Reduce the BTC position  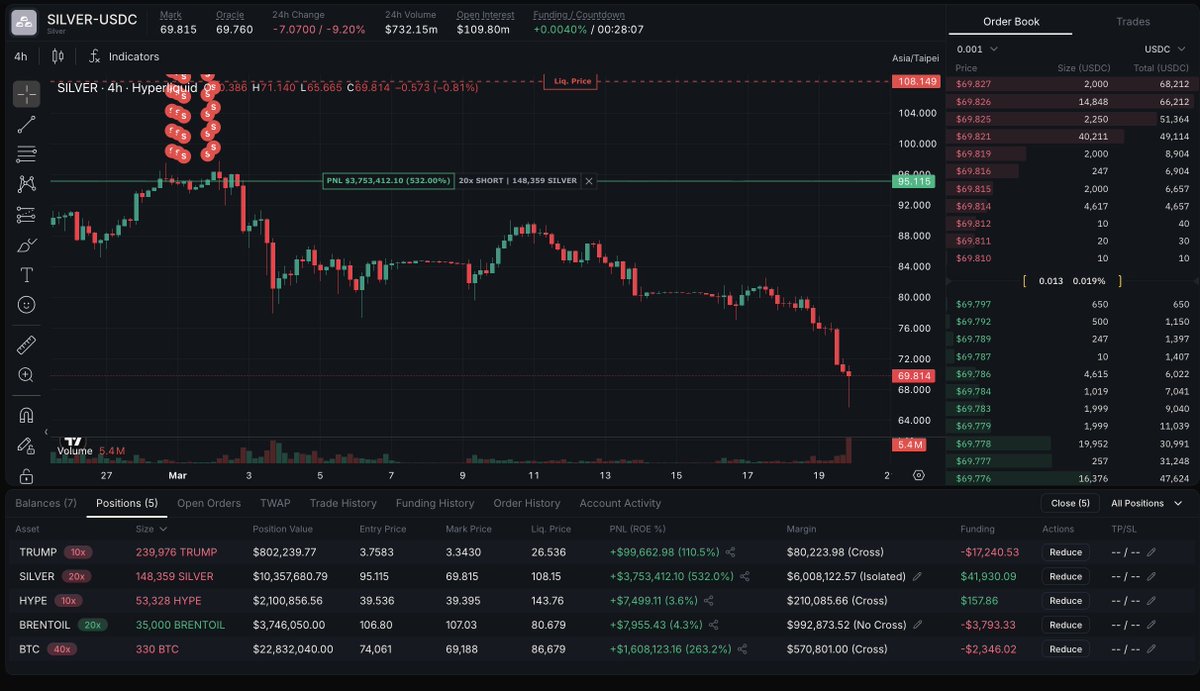point(1066,649)
